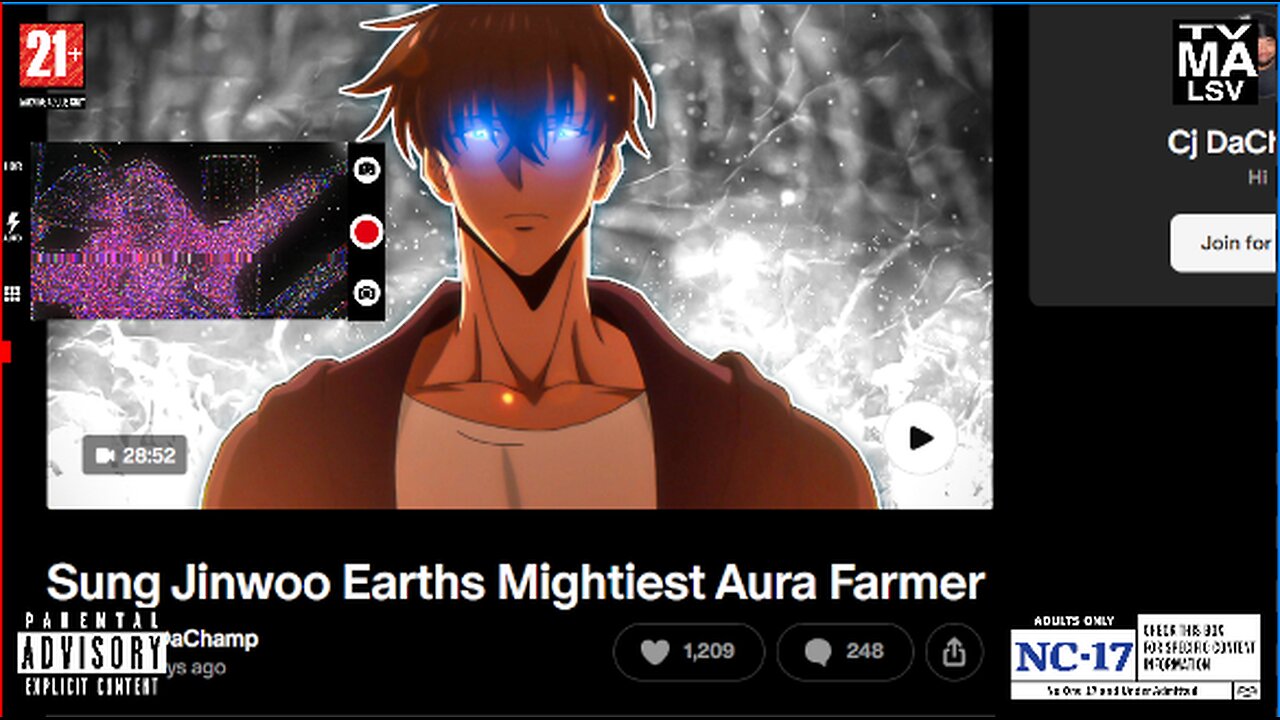This screenshot has width=1280, height=720.
Task: Click the 28:52 video duration badge
Action: (135, 456)
